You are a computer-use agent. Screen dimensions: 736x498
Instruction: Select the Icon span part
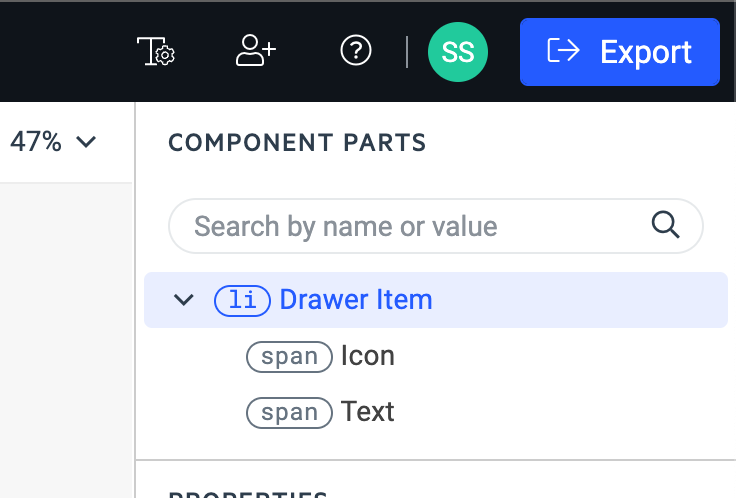368,356
